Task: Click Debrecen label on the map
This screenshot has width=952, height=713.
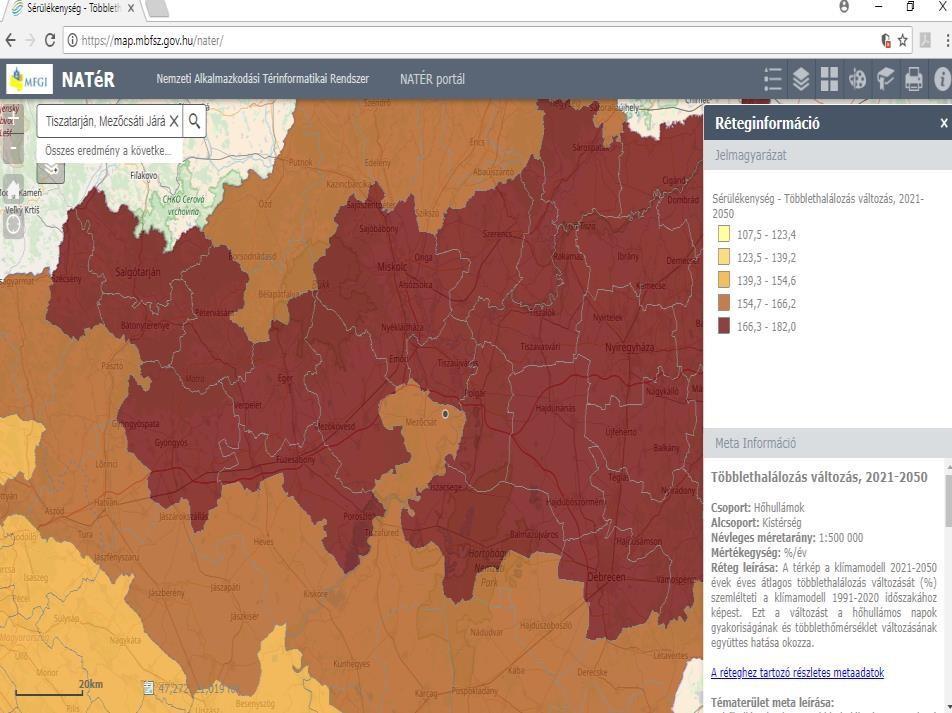Action: [x=606, y=576]
